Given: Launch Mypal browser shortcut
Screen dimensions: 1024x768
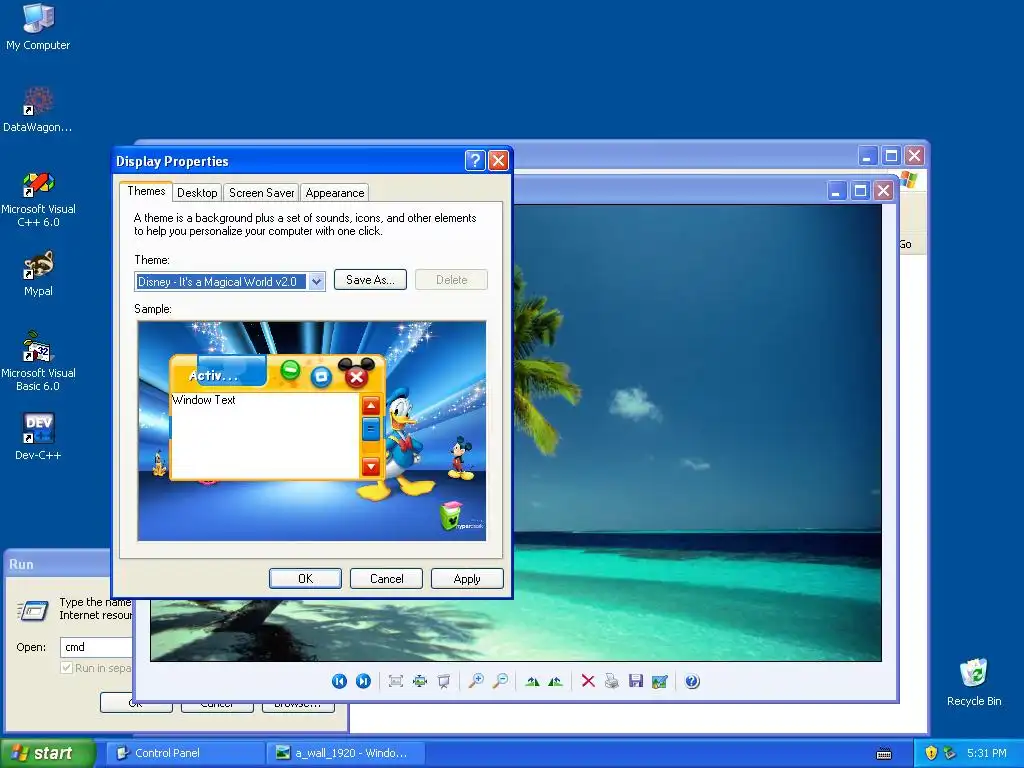Looking at the screenshot, I should 38,273.
